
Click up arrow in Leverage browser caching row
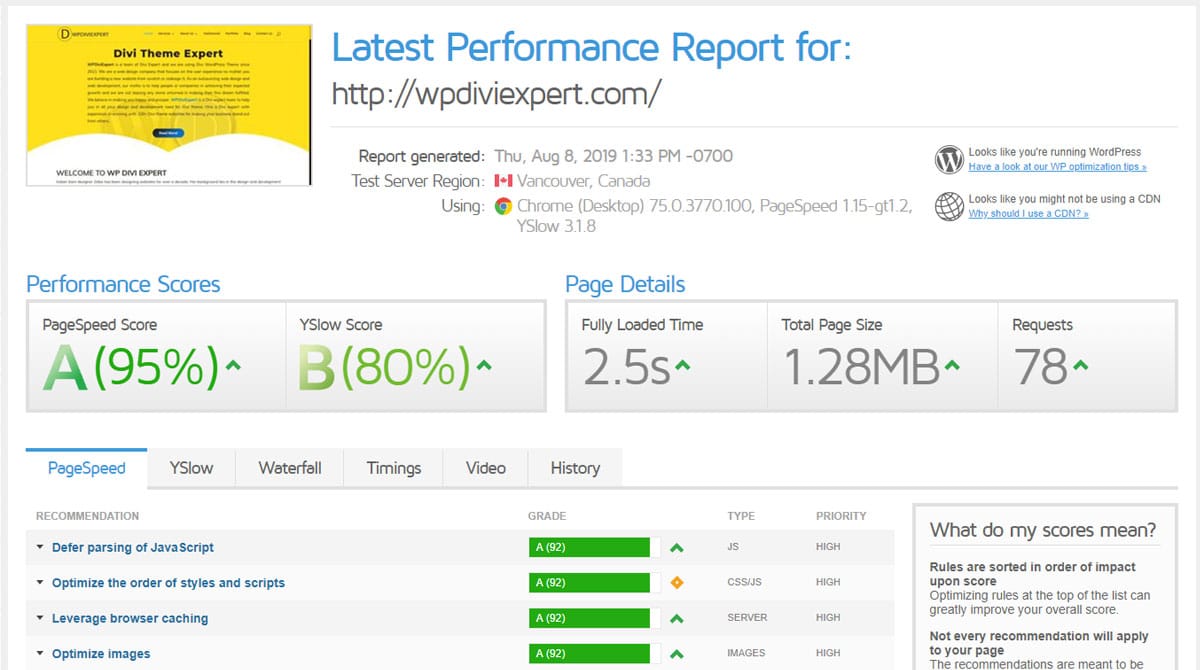(x=677, y=619)
